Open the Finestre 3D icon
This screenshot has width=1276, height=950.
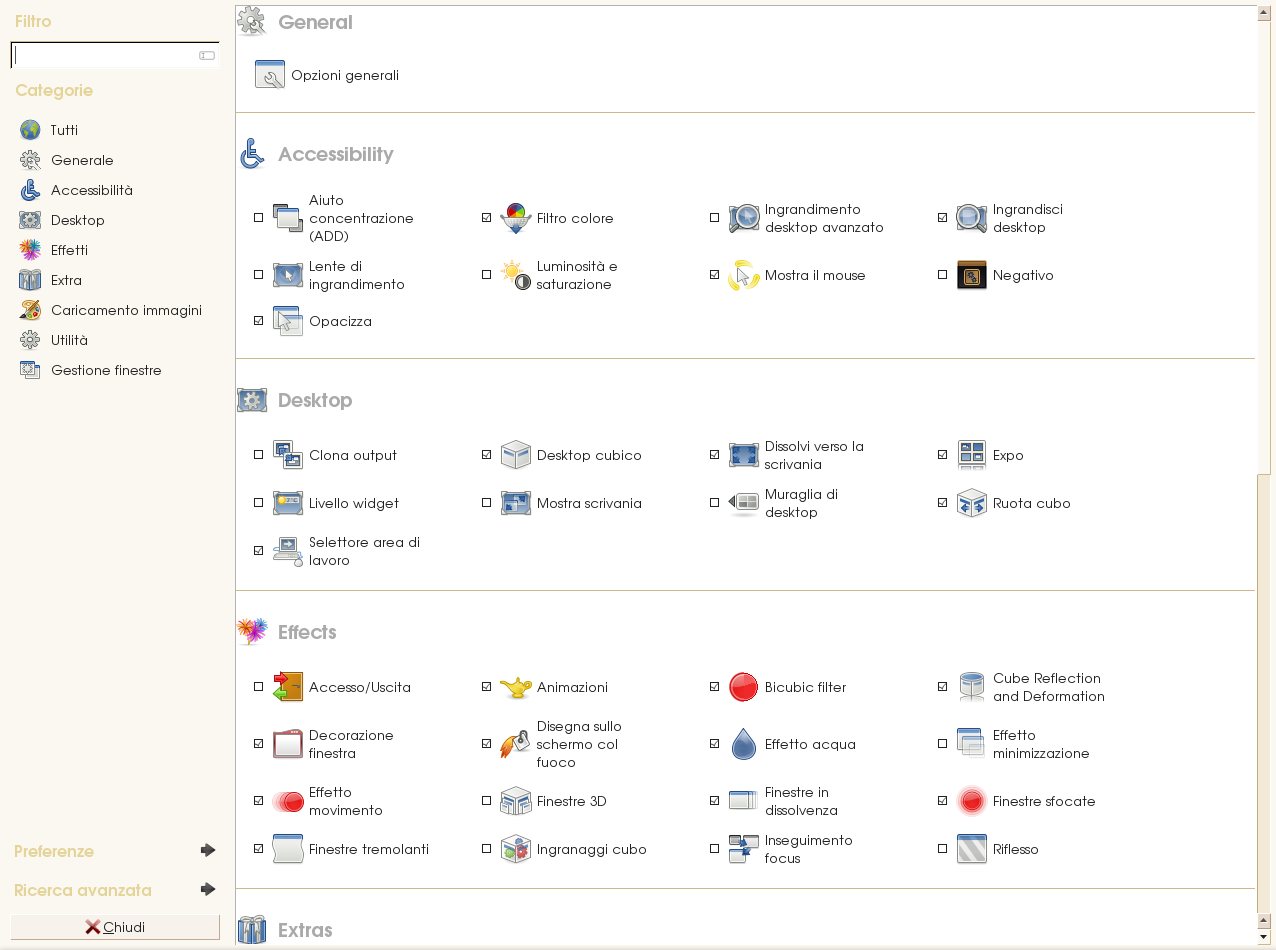point(516,801)
